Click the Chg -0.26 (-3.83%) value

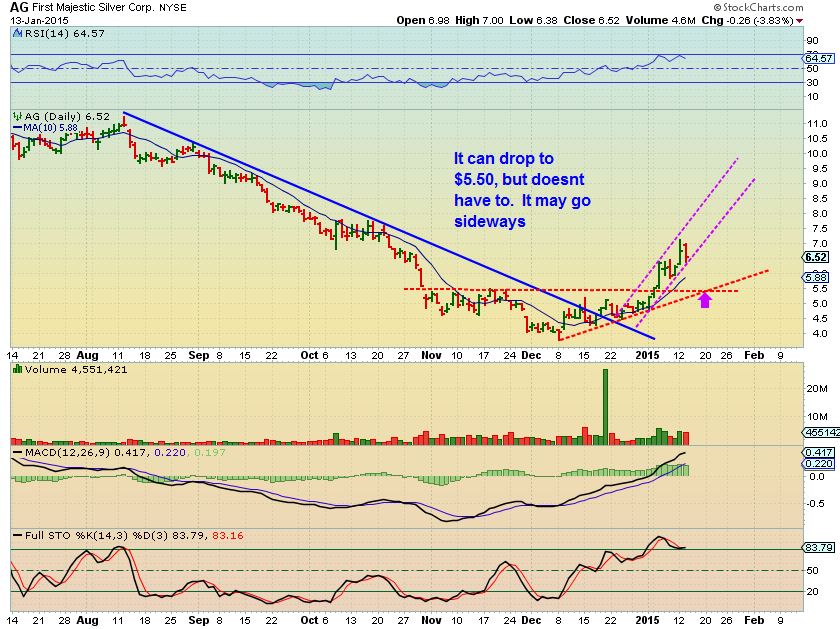pos(748,20)
